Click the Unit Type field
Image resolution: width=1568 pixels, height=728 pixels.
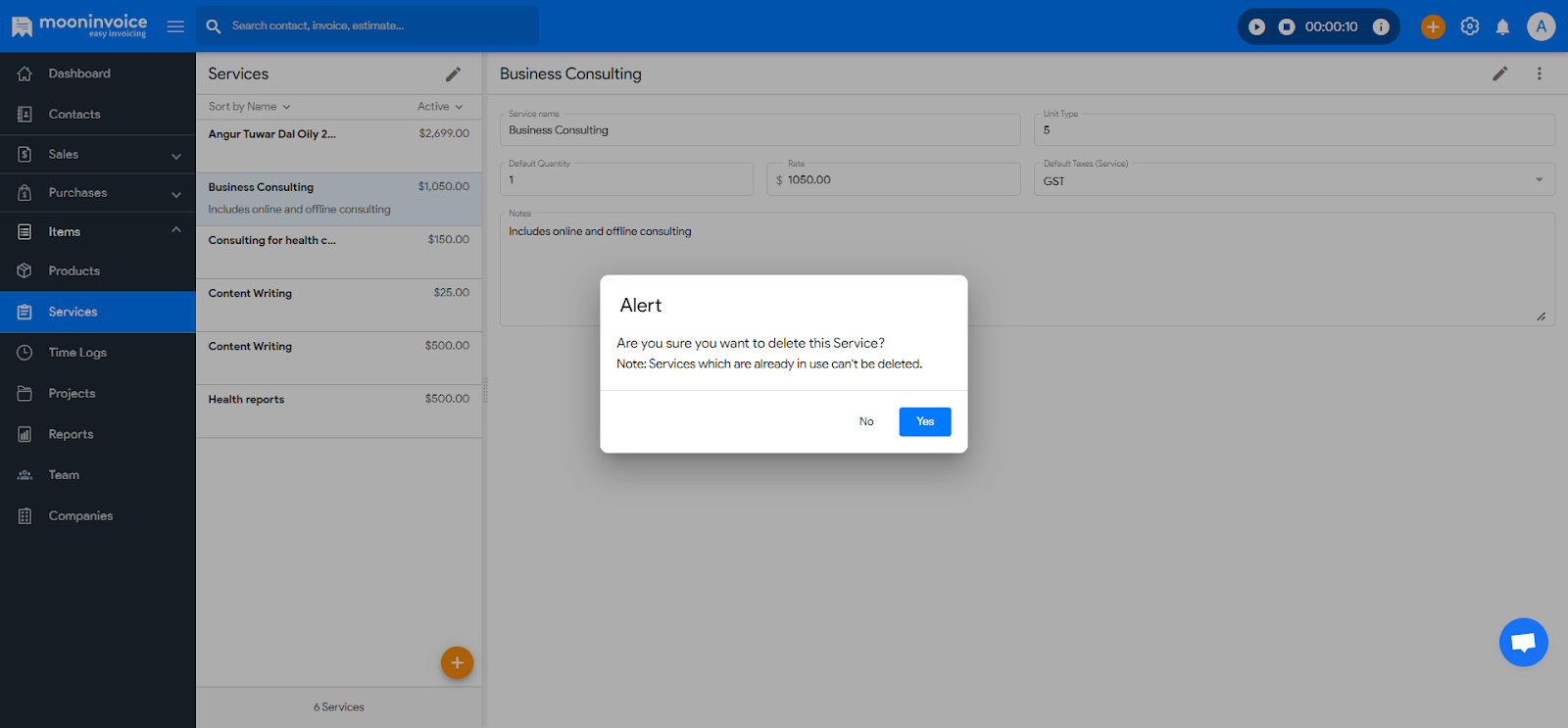point(1295,130)
